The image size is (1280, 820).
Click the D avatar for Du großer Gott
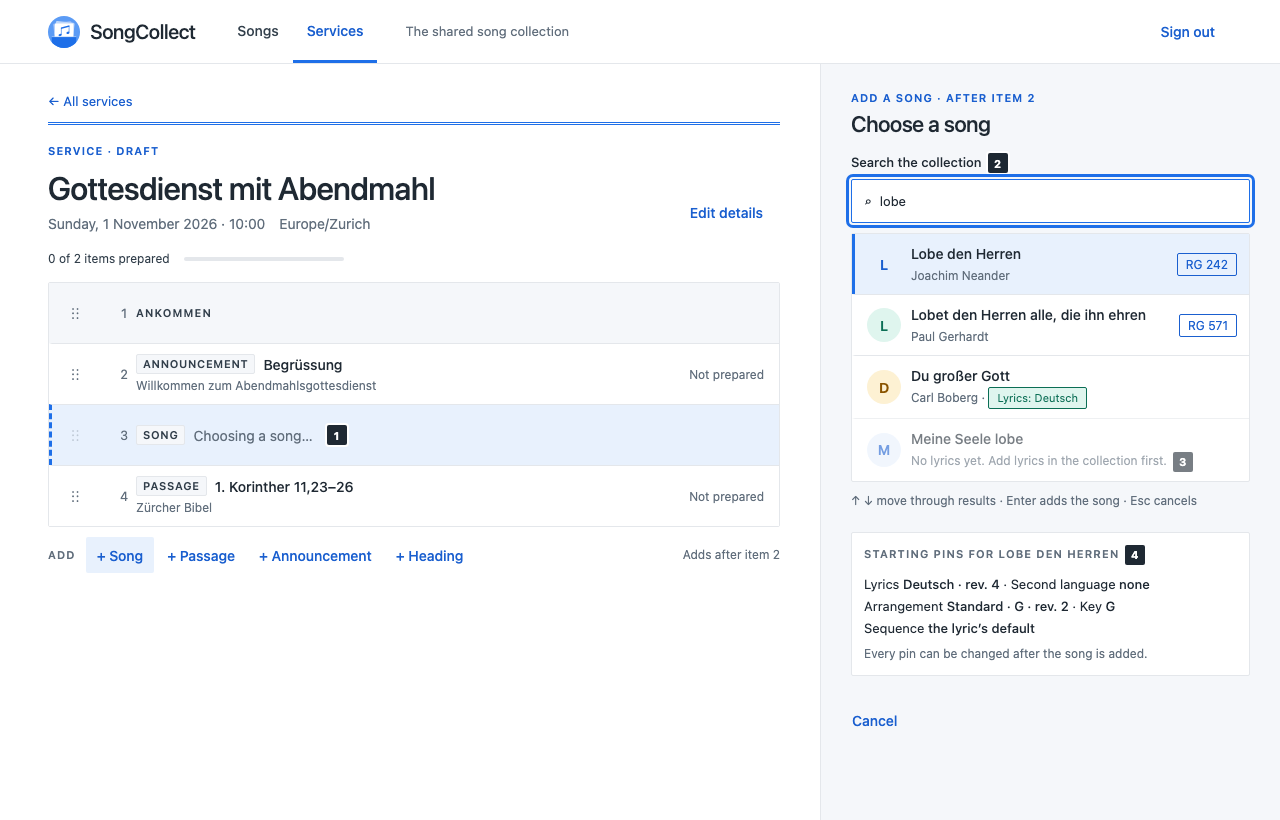pyautogui.click(x=884, y=387)
